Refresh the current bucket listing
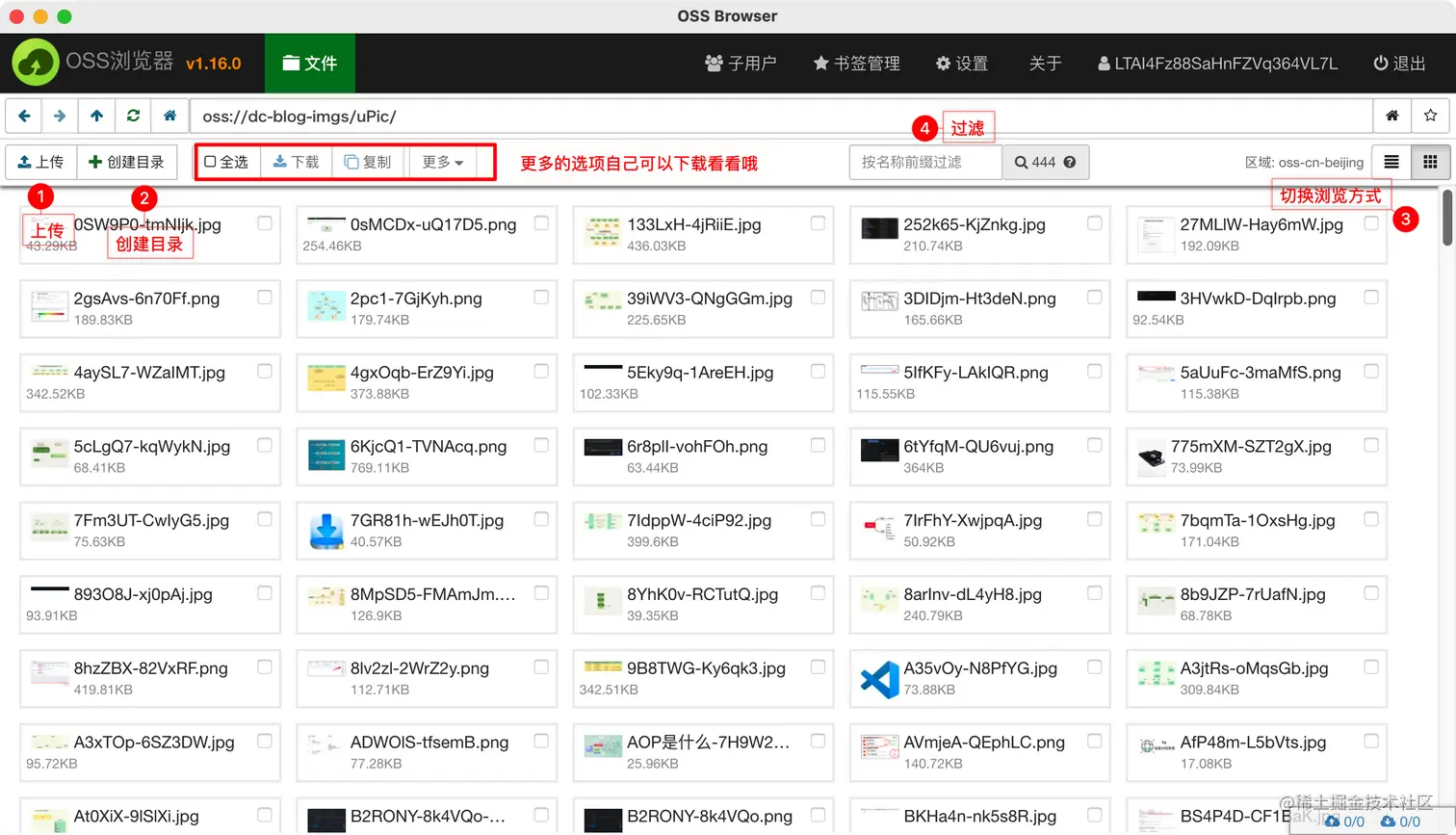The image size is (1456, 835). tap(133, 116)
